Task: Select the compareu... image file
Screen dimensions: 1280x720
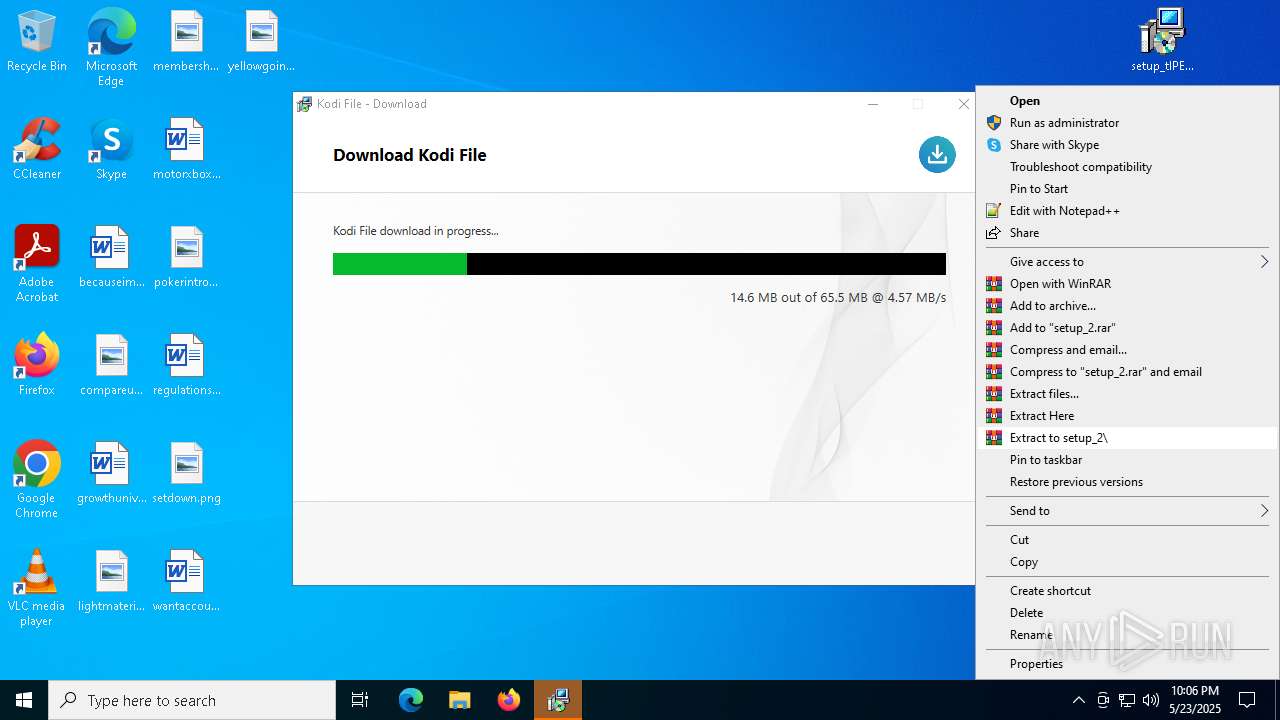Action: 111,366
